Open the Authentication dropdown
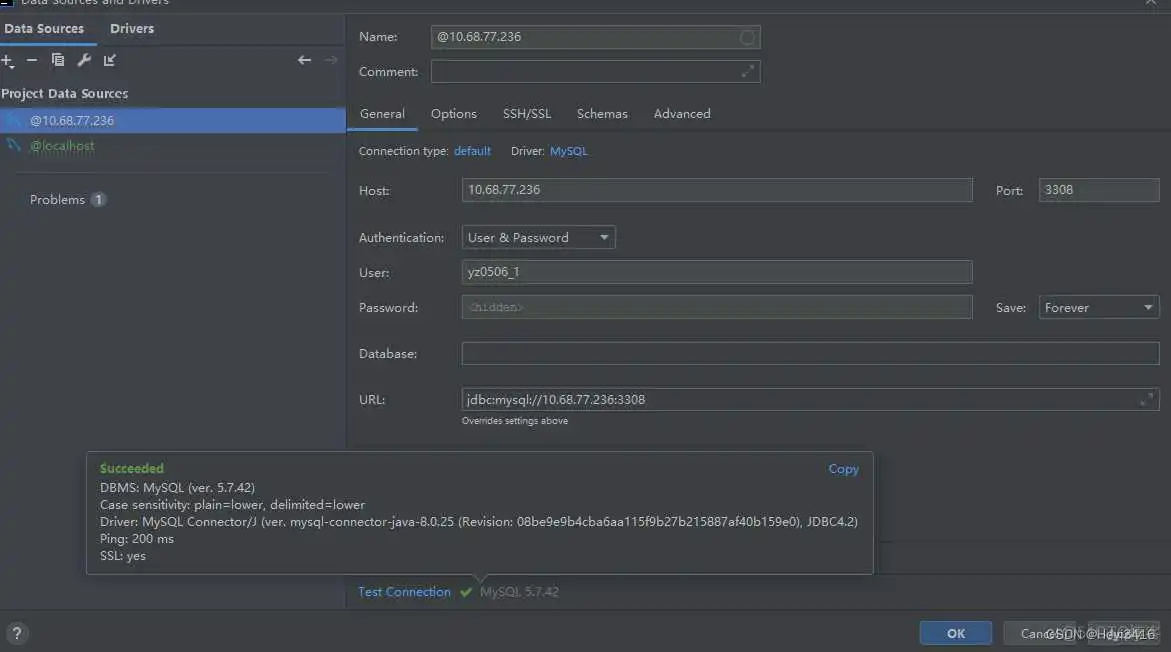Image resolution: width=1171 pixels, height=652 pixels. pos(537,237)
